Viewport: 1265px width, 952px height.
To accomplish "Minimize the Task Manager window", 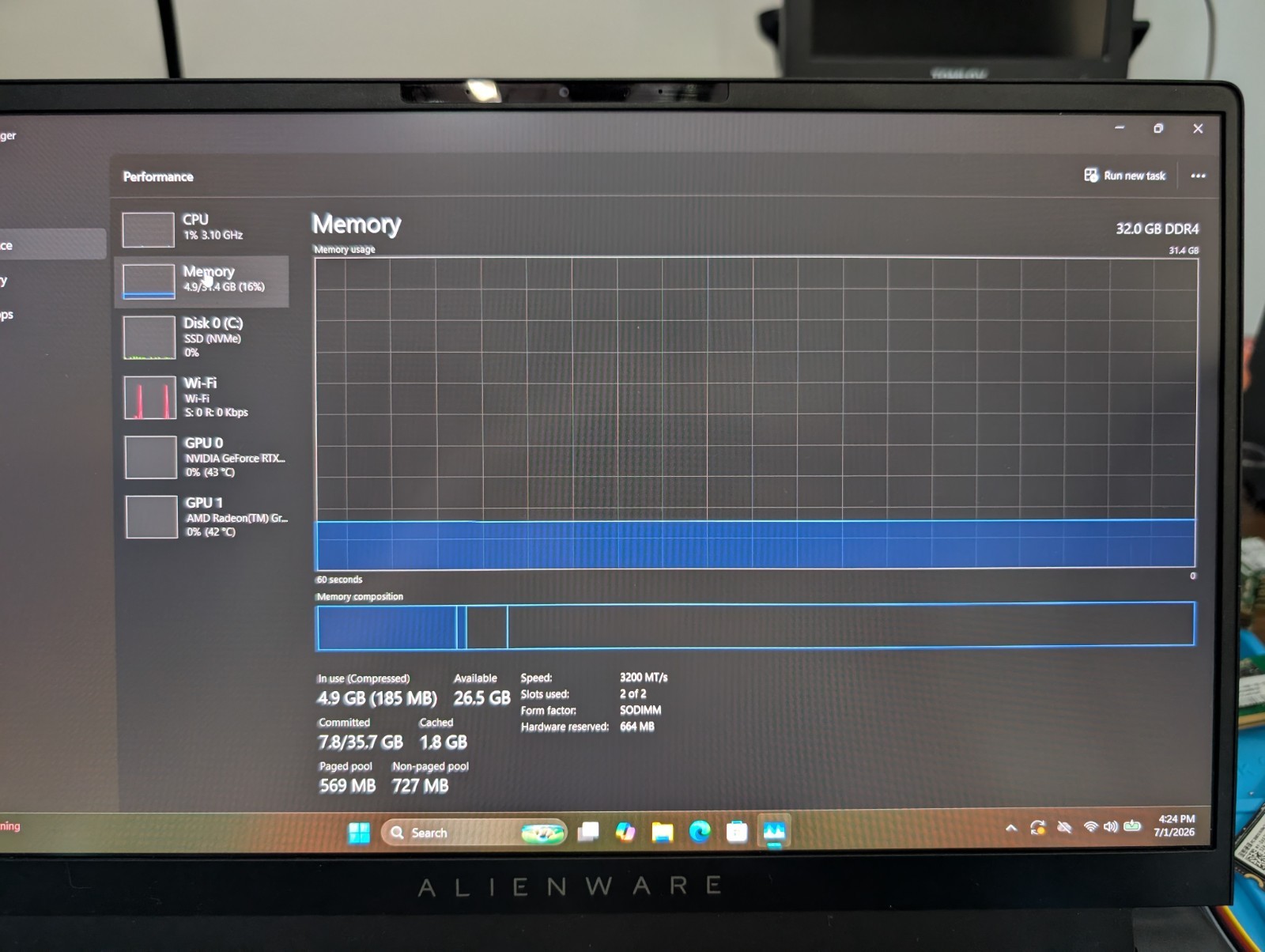I will coord(1120,127).
